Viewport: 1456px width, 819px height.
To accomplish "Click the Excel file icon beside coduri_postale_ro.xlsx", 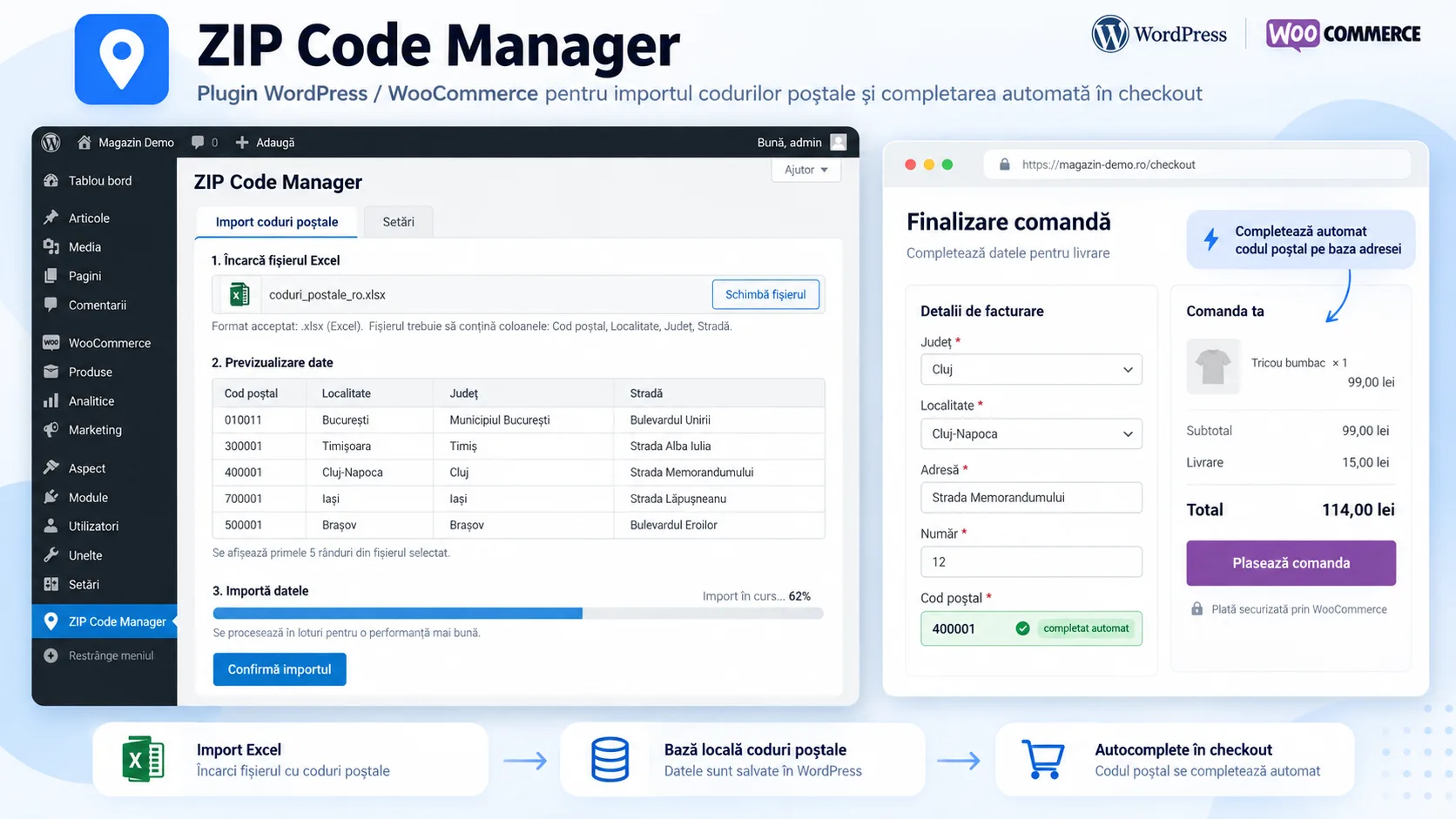I will click(239, 294).
